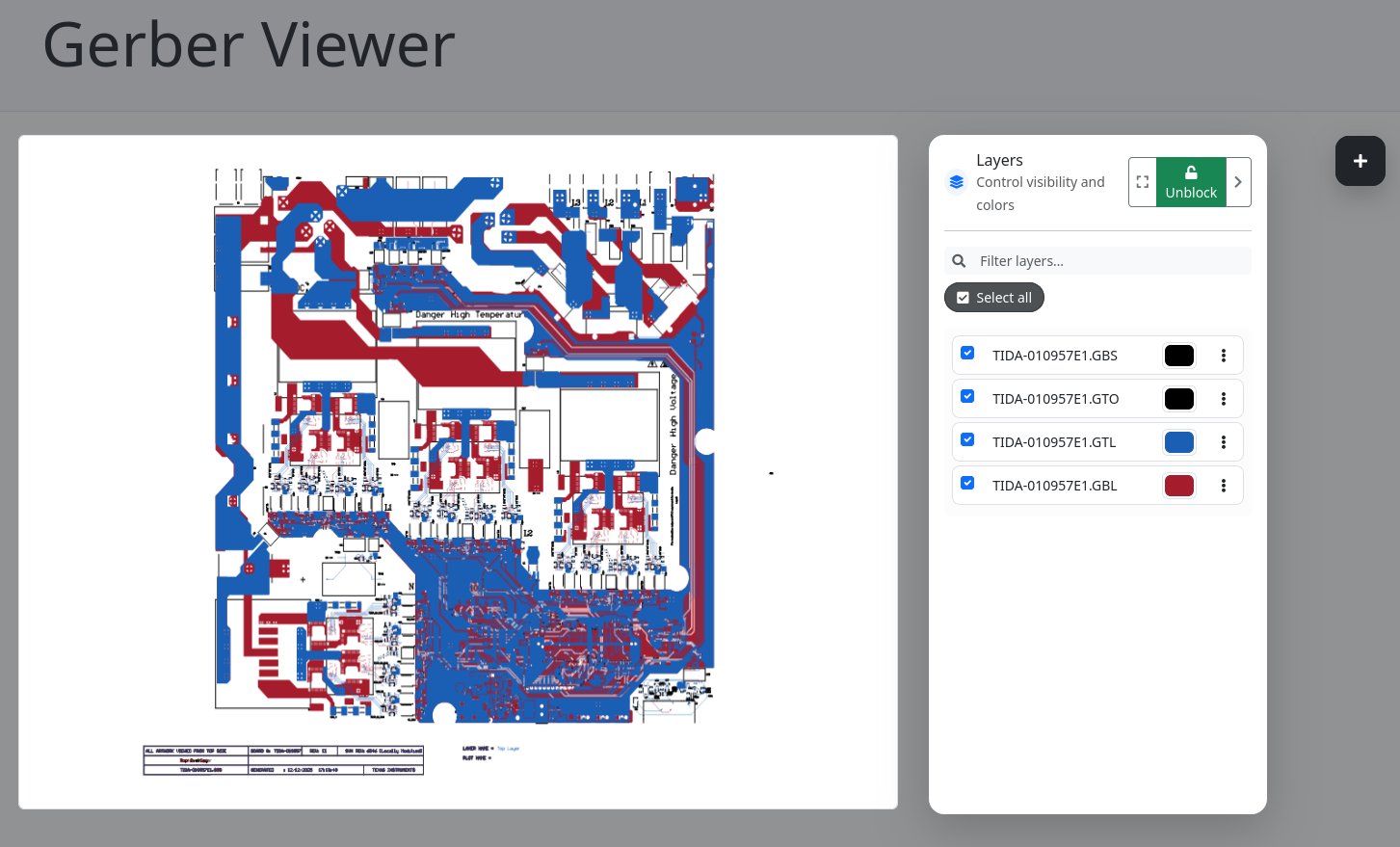This screenshot has height=847, width=1400.
Task: Pick the GBL layer red color swatch
Action: (x=1178, y=486)
